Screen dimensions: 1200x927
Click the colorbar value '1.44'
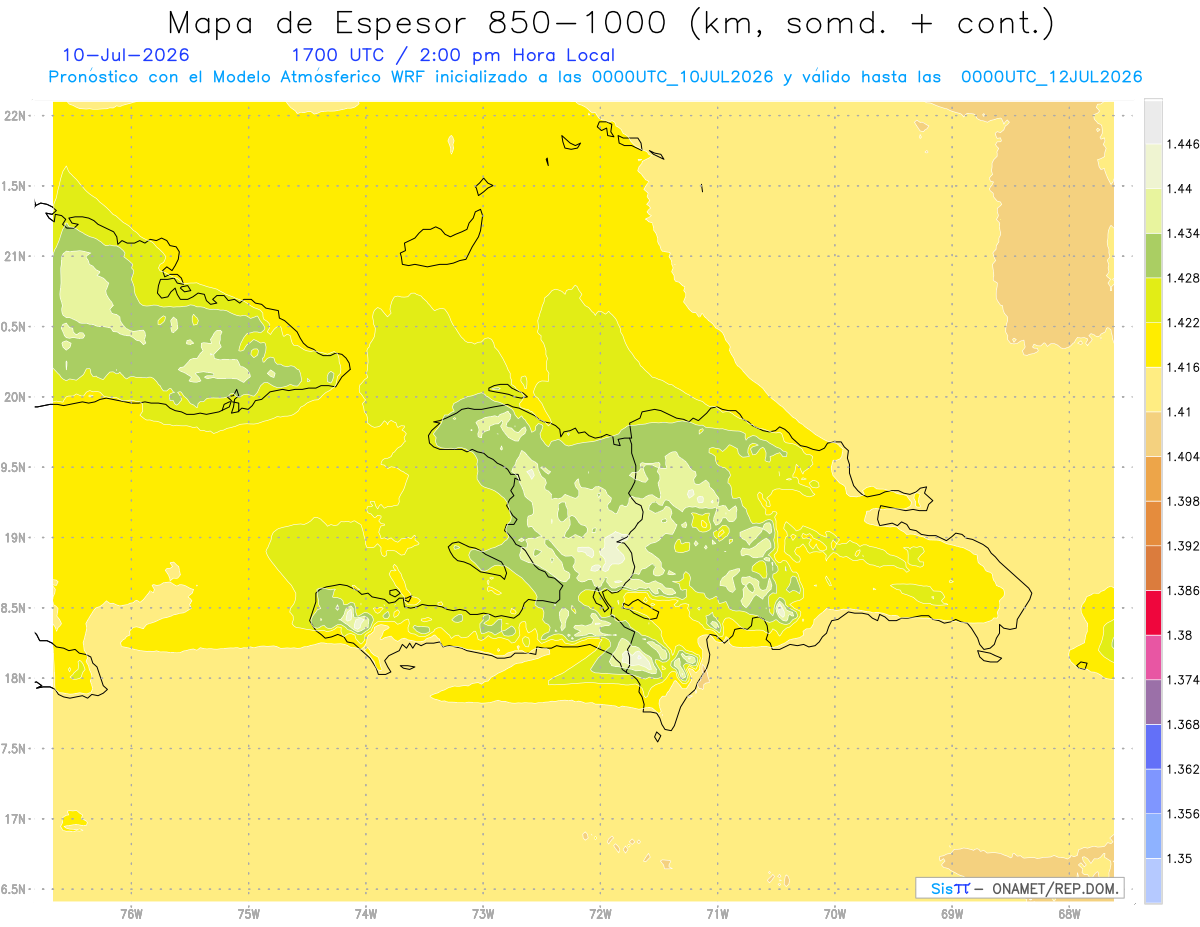point(1180,189)
